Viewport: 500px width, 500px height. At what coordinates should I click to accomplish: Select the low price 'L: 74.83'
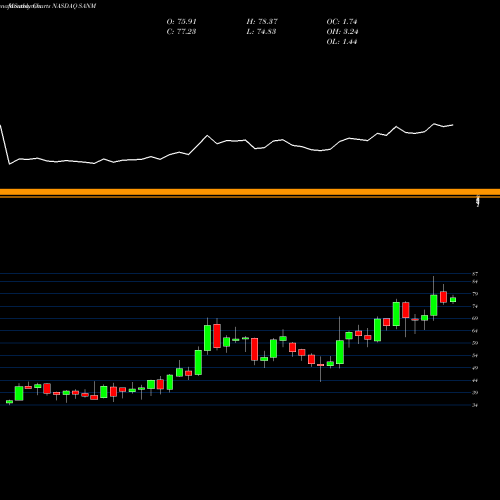pyautogui.click(x=261, y=32)
